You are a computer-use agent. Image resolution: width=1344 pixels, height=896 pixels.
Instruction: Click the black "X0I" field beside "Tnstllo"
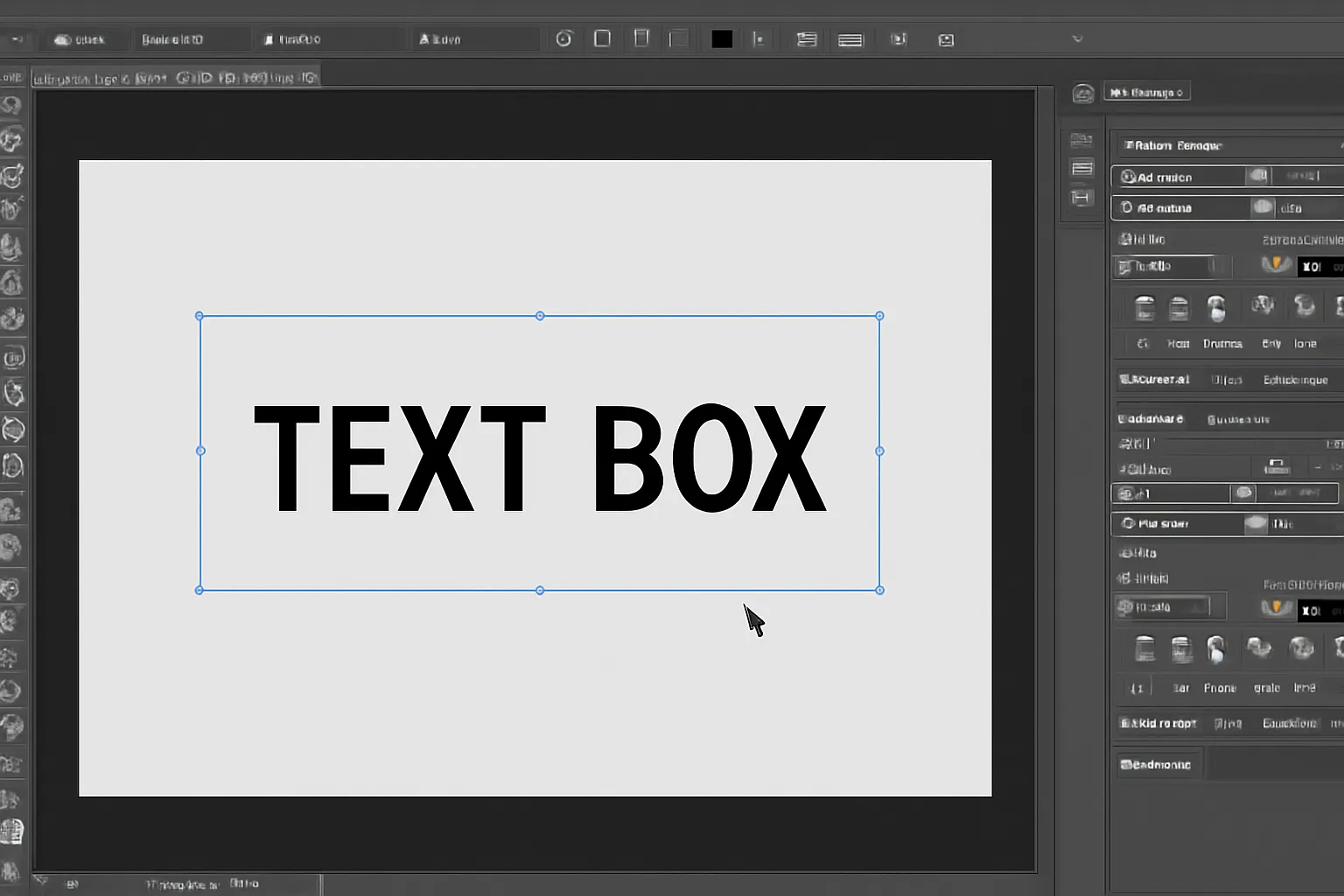1319,267
